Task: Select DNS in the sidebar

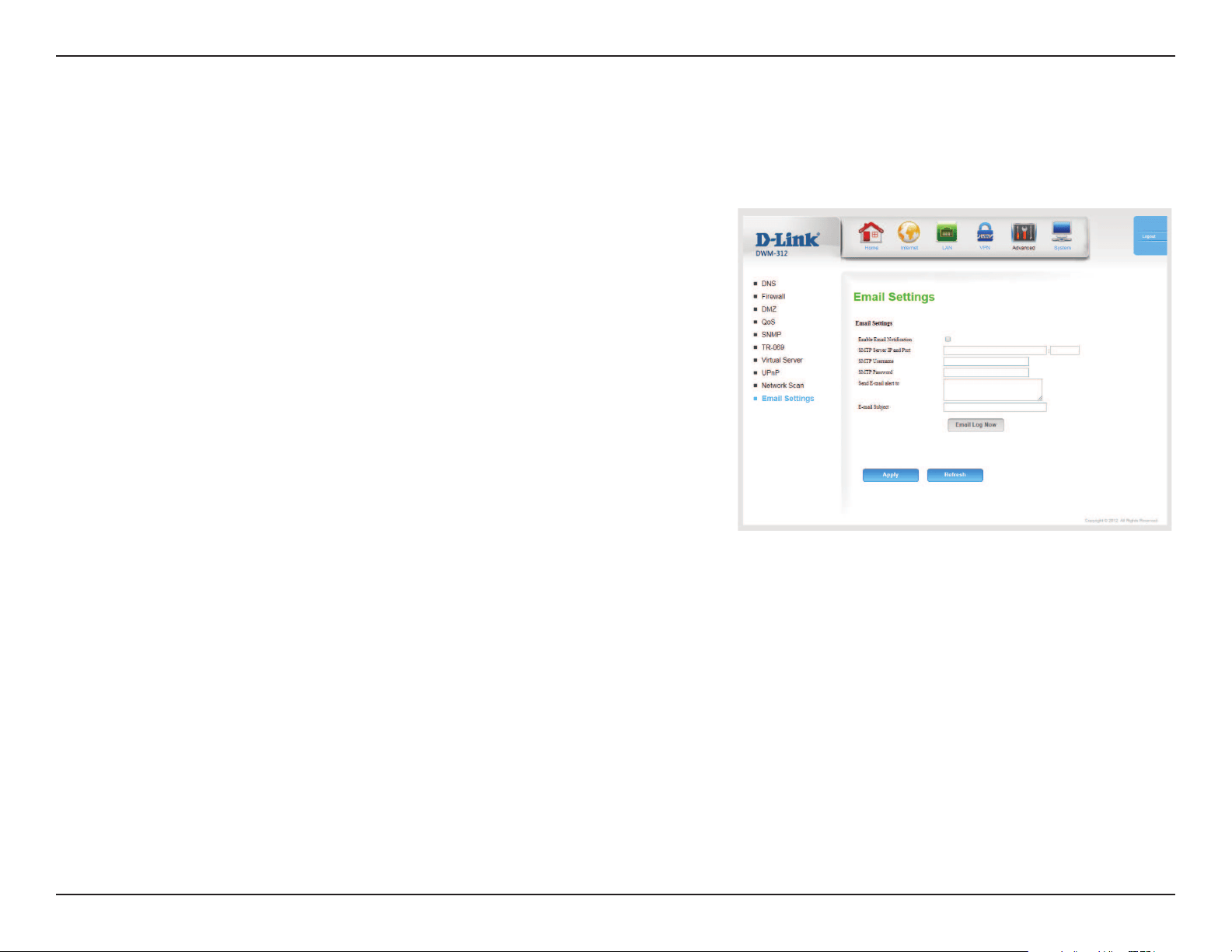Action: coord(769,284)
